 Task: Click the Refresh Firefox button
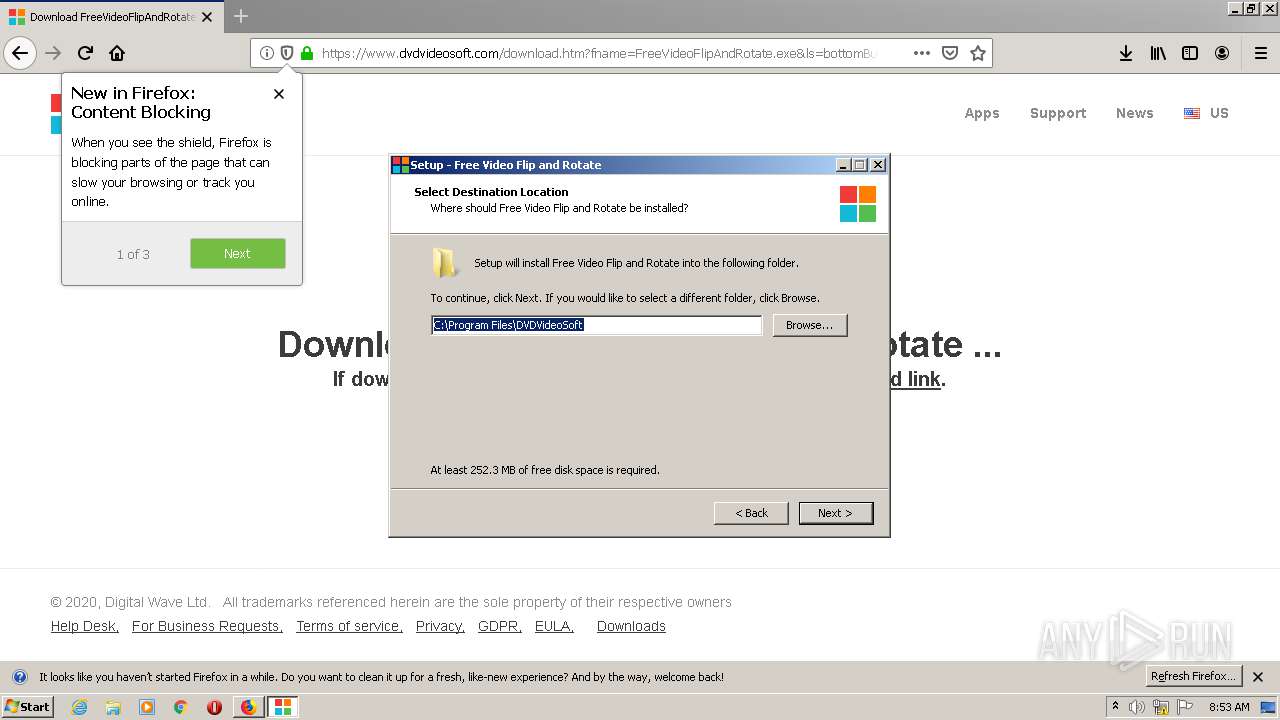[1194, 677]
